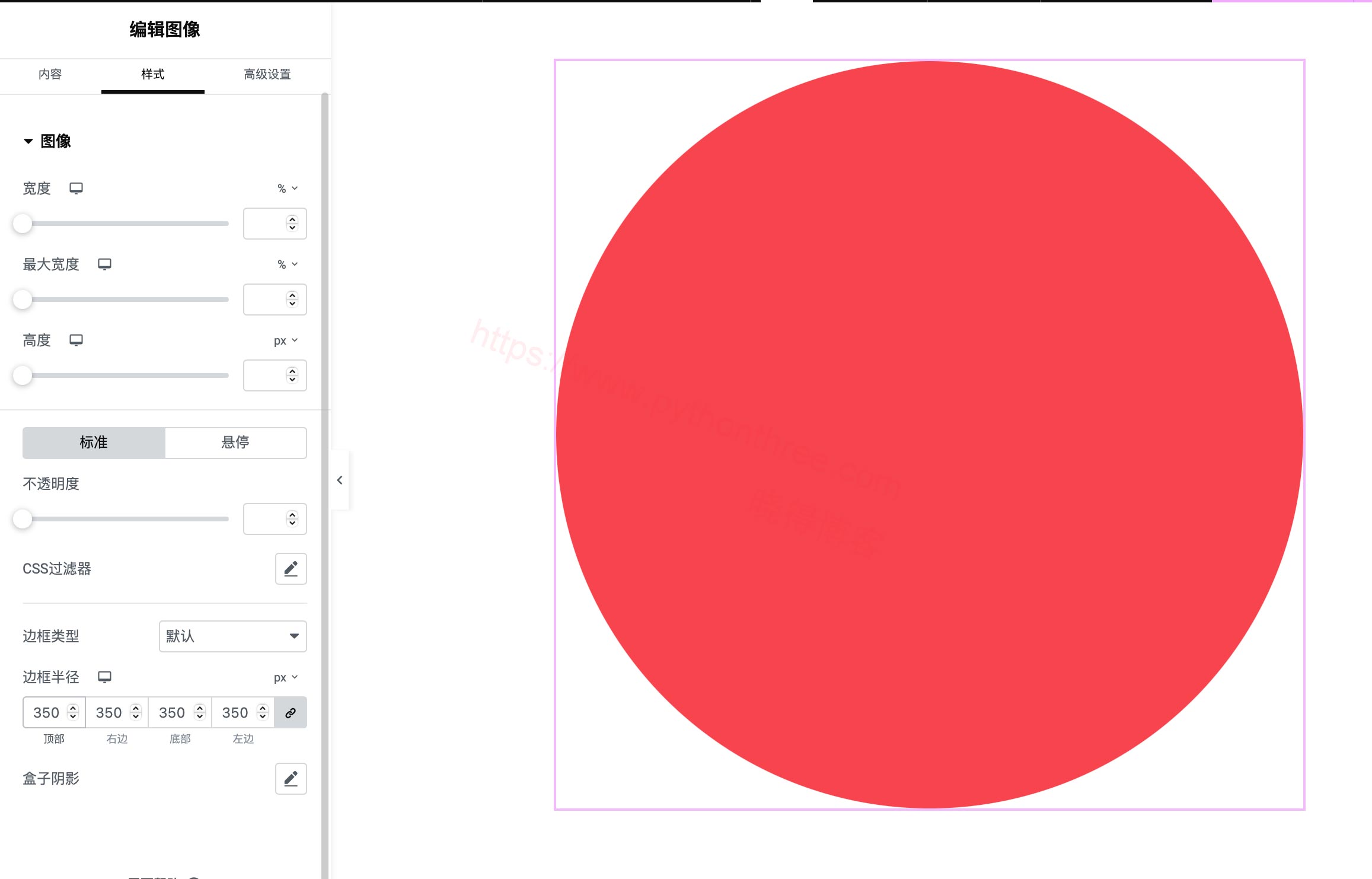
Task: Click the 宽度 slider handle
Action: pos(23,224)
